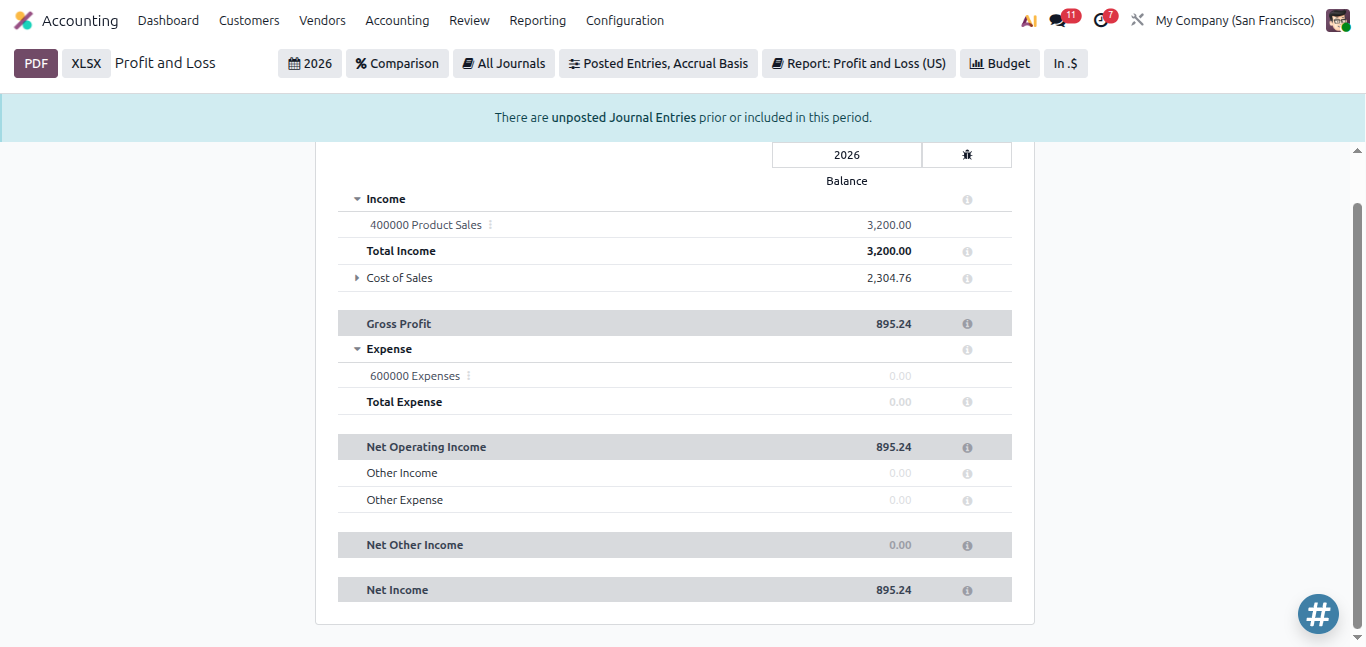Collapse the Expense section
The image size is (1366, 647).
[357, 350]
